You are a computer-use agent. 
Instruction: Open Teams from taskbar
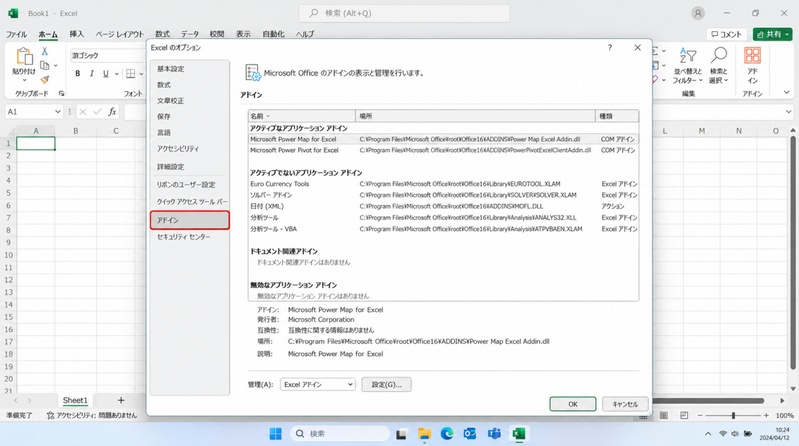coord(494,434)
